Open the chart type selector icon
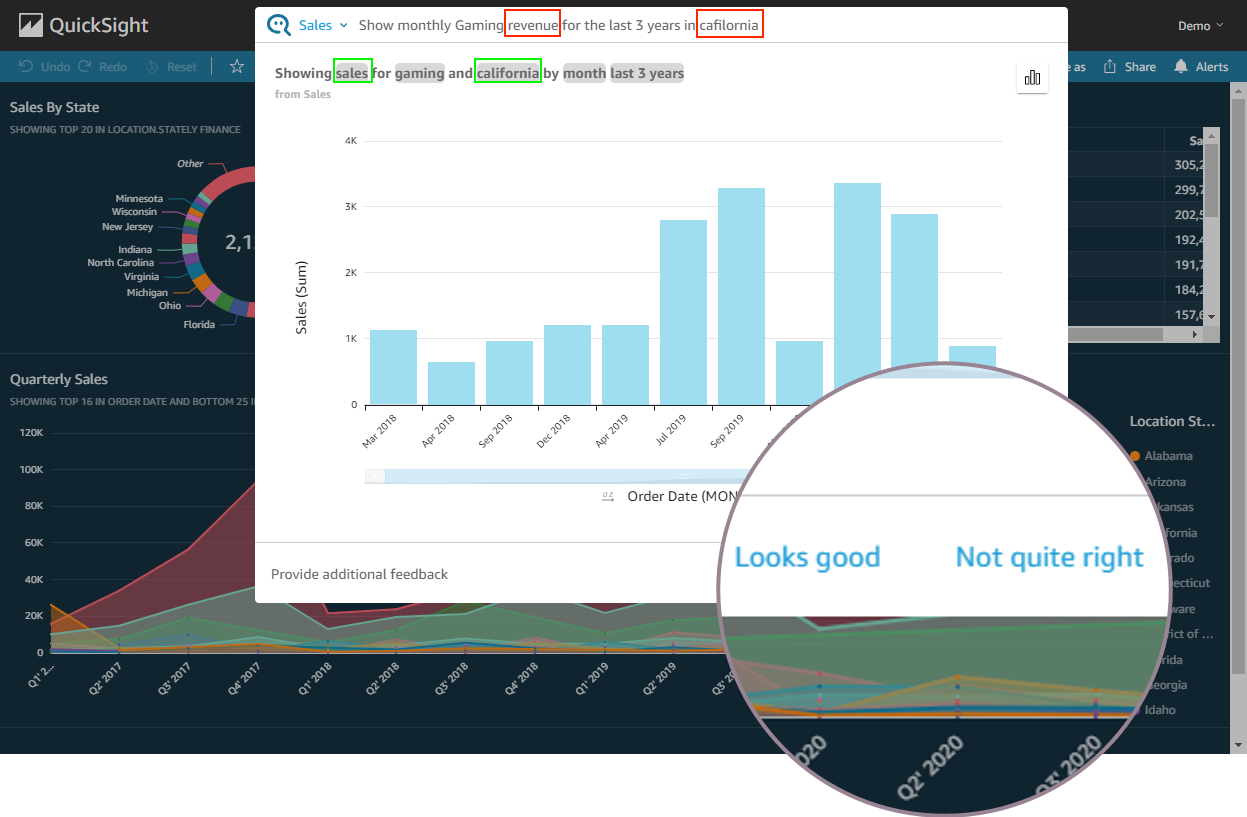Screen dimensions: 1247x817 coord(1032,78)
